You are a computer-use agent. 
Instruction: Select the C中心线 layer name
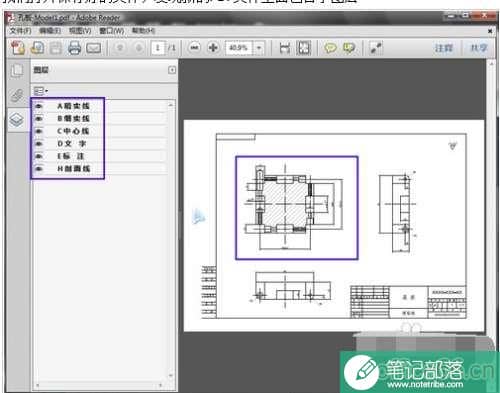pos(73,131)
